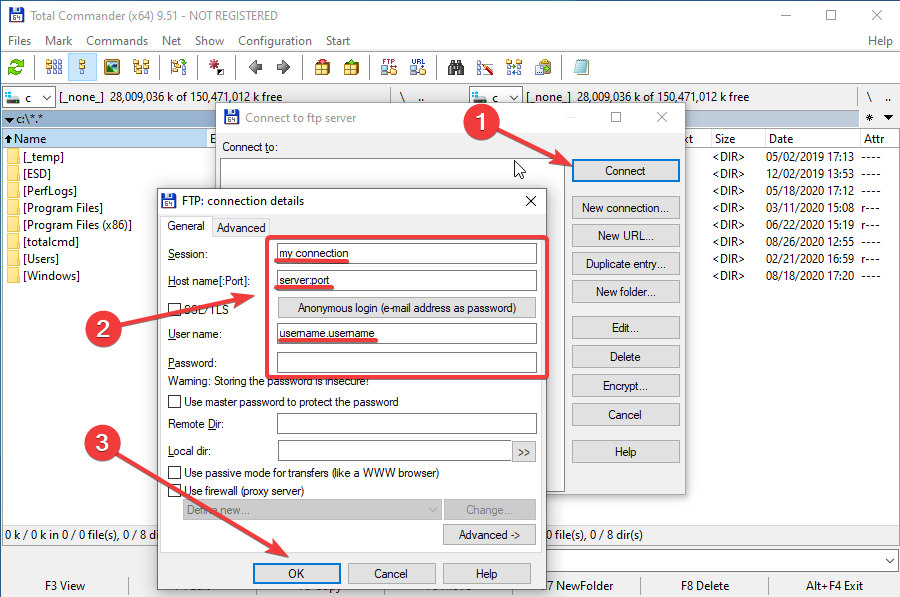Screen dimensions: 900x597
Task: Switch to the Advanced tab
Action: point(241,227)
